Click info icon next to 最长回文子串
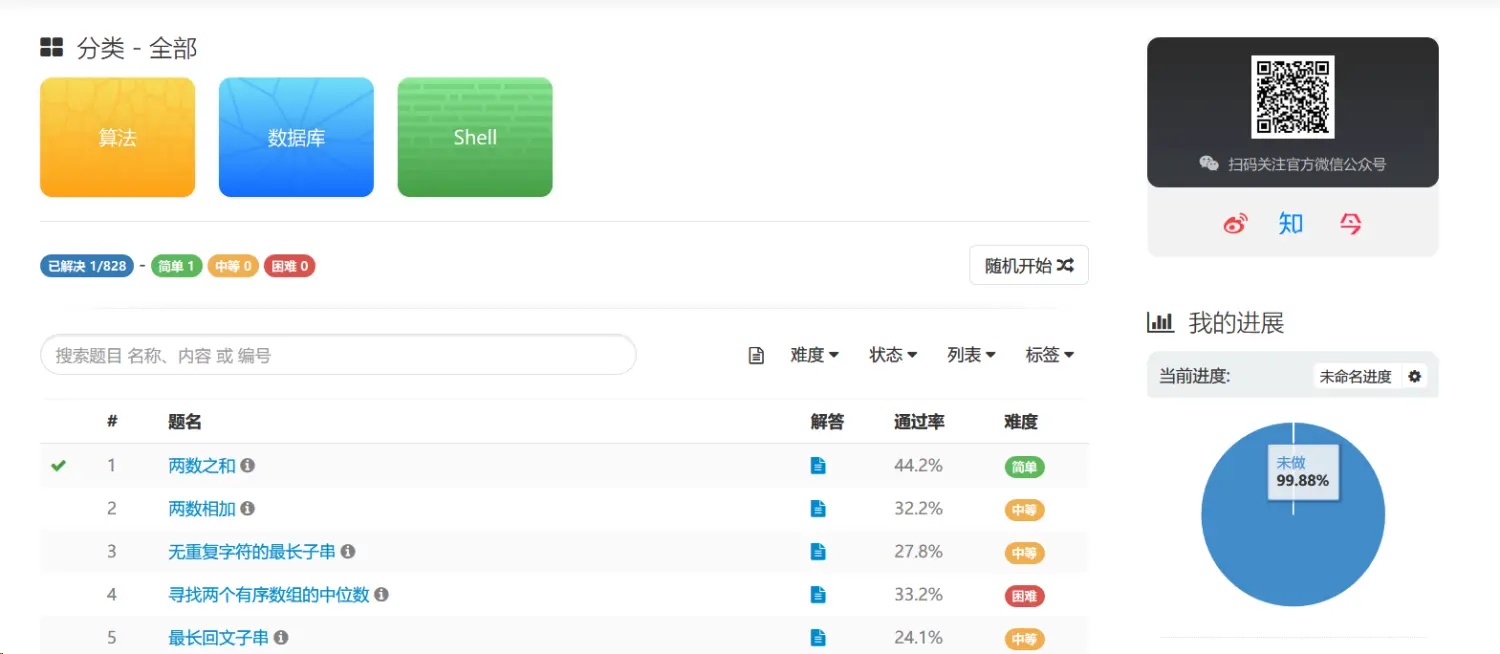This screenshot has width=1500, height=654. tap(281, 637)
